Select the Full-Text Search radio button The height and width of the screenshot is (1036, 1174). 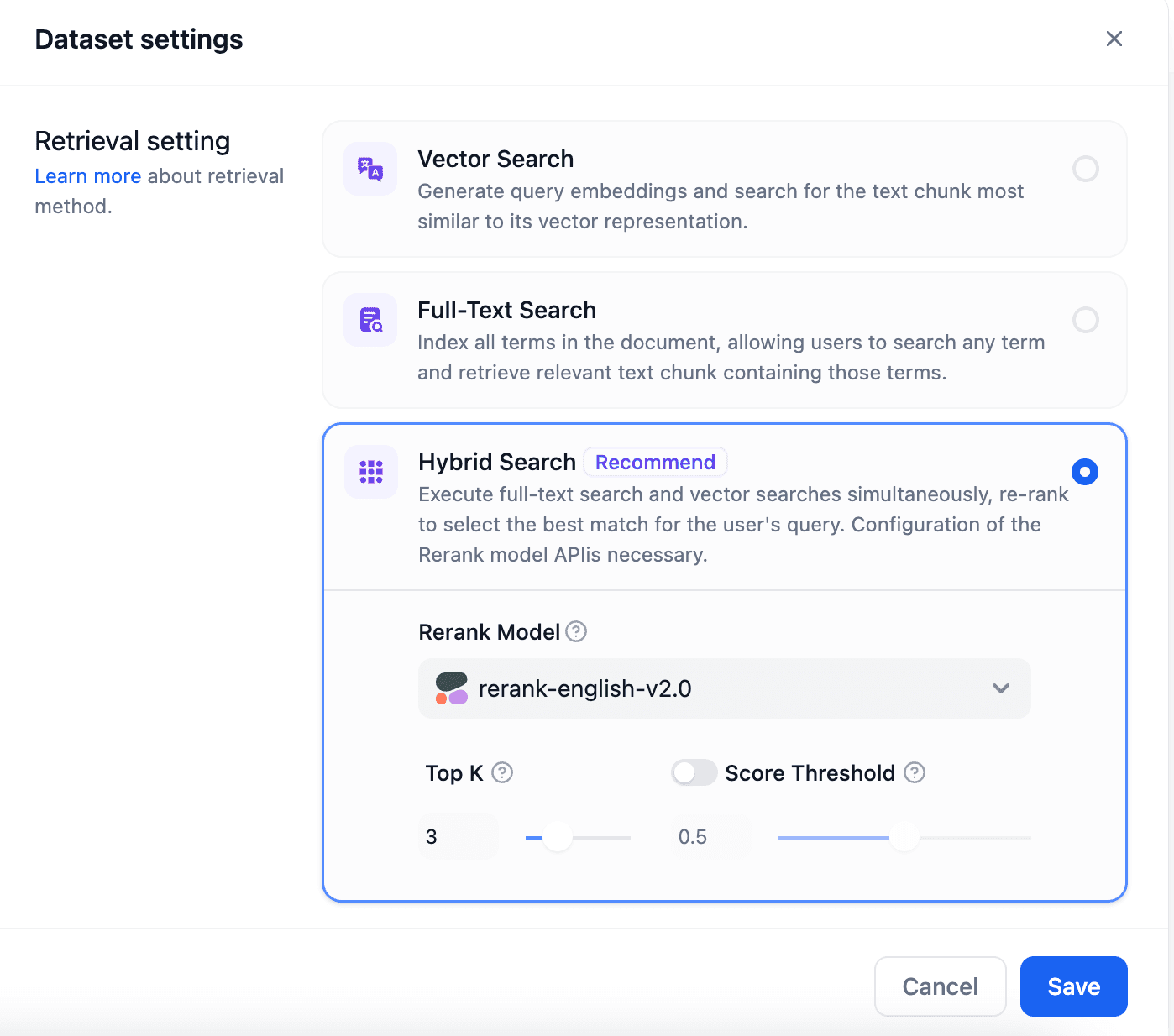point(1086,320)
